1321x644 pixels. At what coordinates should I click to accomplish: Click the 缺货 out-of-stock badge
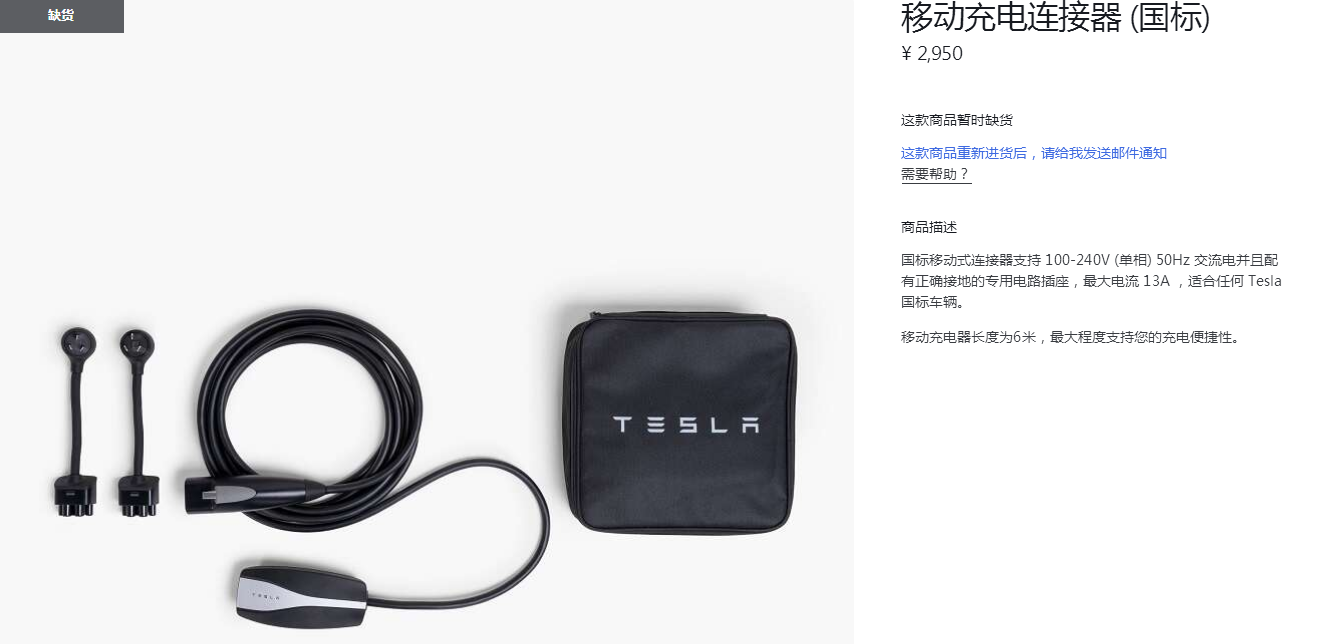[x=61, y=16]
